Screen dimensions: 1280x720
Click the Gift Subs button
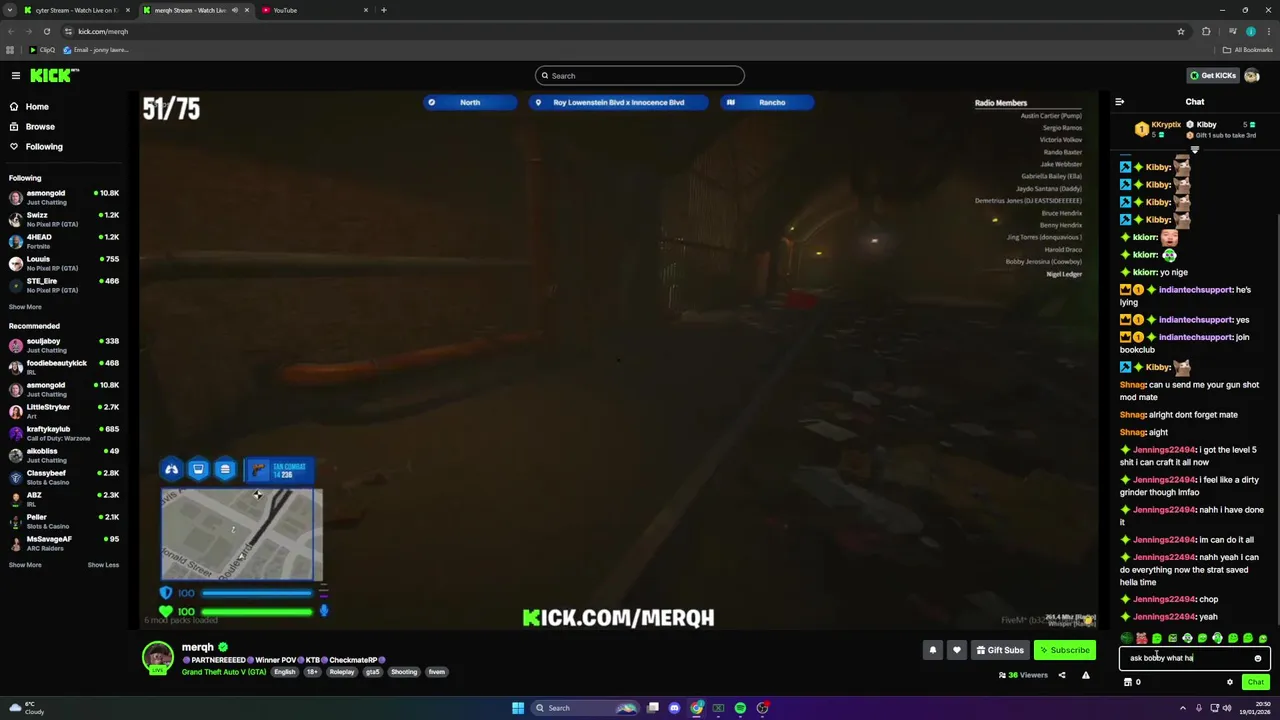coord(1000,650)
